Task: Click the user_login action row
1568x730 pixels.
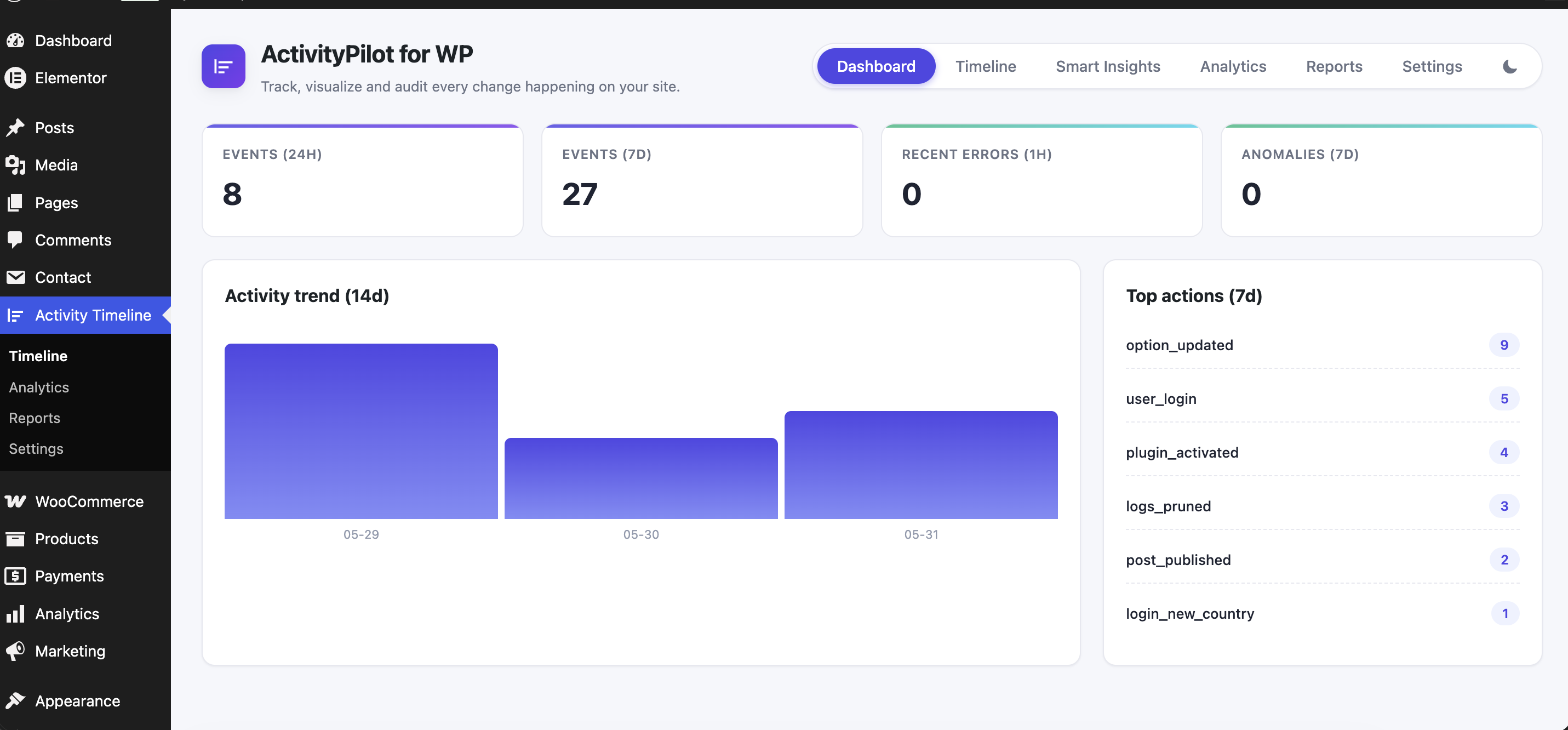Action: click(1323, 399)
